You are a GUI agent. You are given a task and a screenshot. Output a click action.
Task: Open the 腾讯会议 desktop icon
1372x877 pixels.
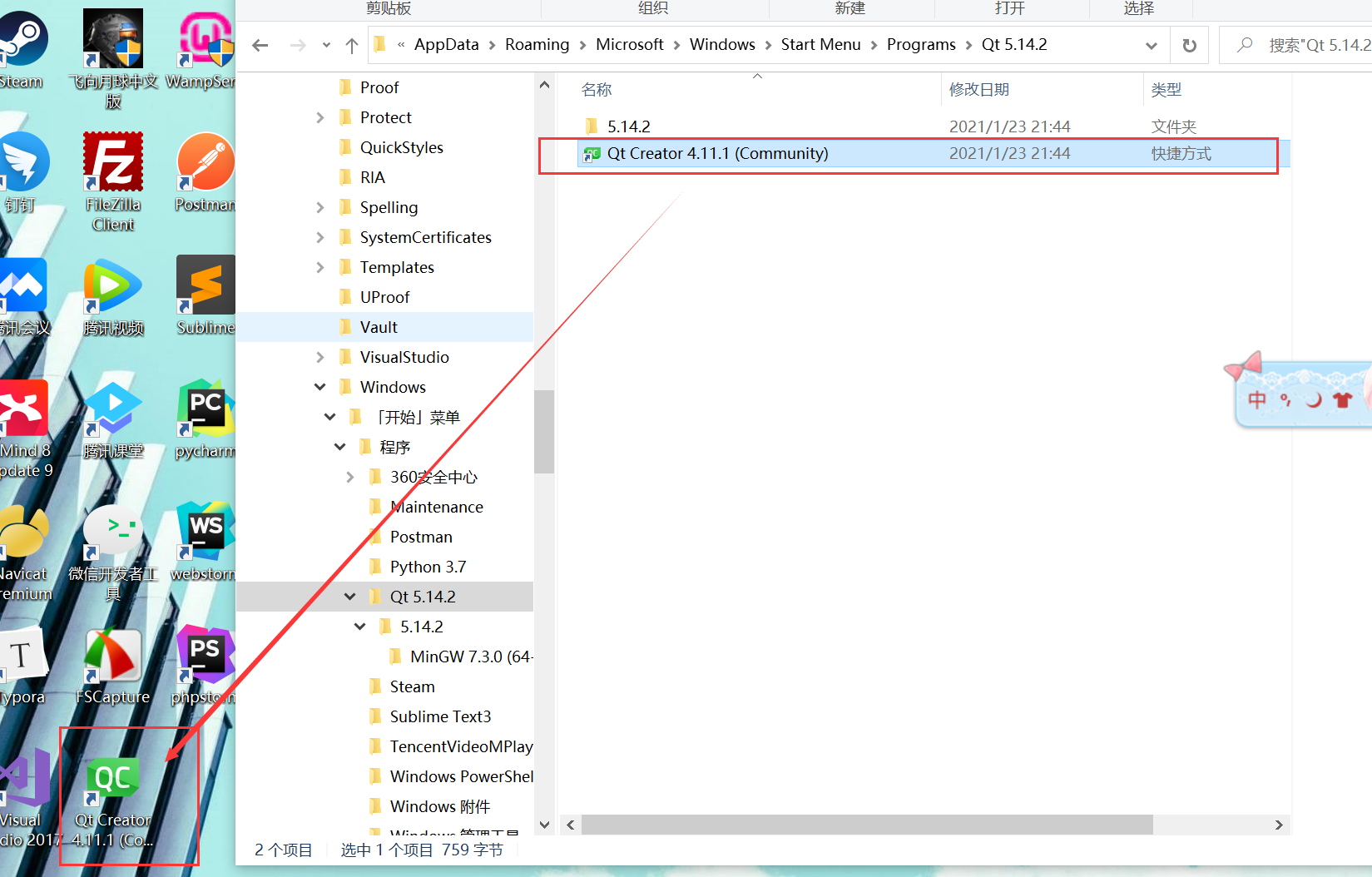25,295
